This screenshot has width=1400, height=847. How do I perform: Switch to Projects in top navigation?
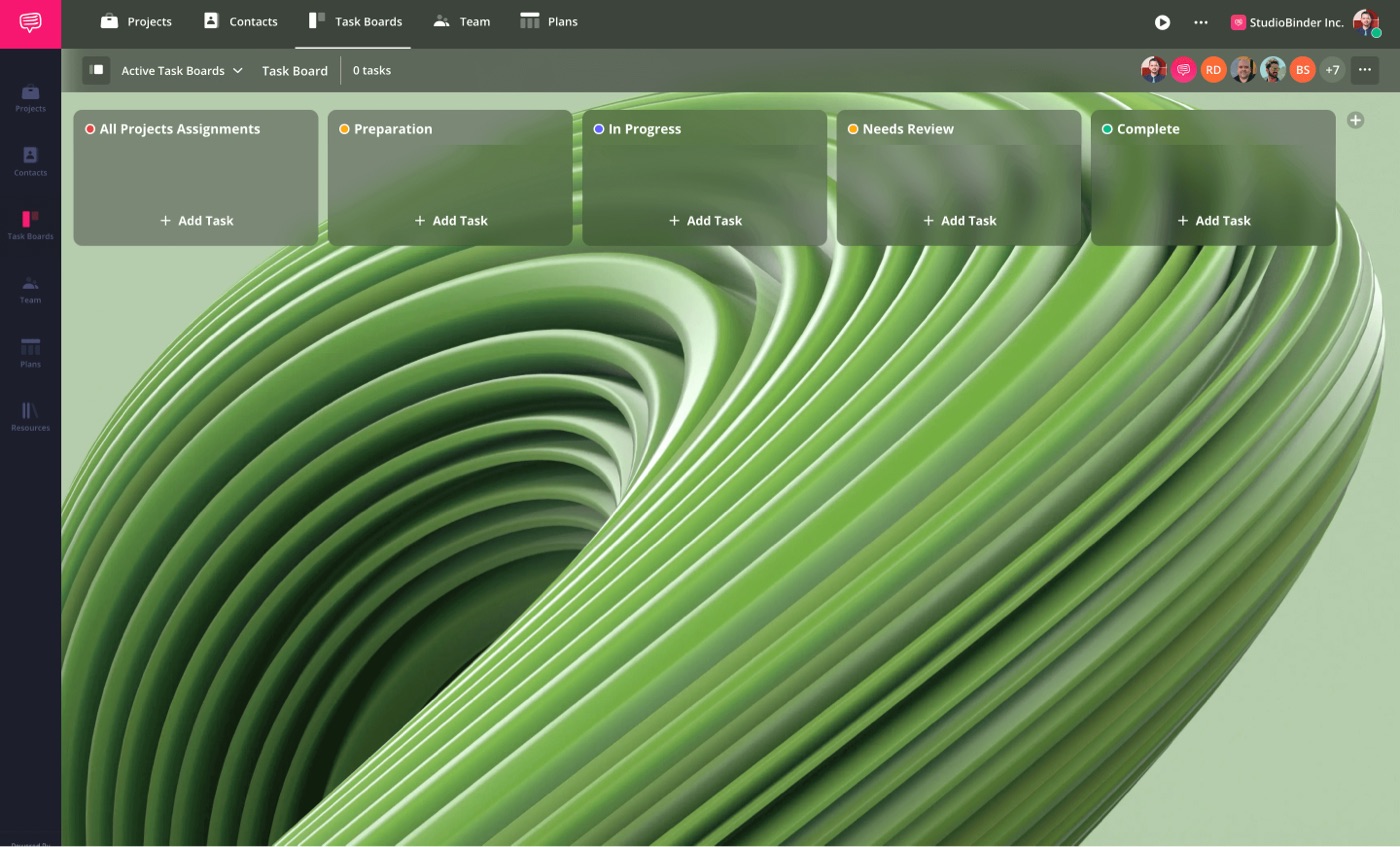pos(136,21)
